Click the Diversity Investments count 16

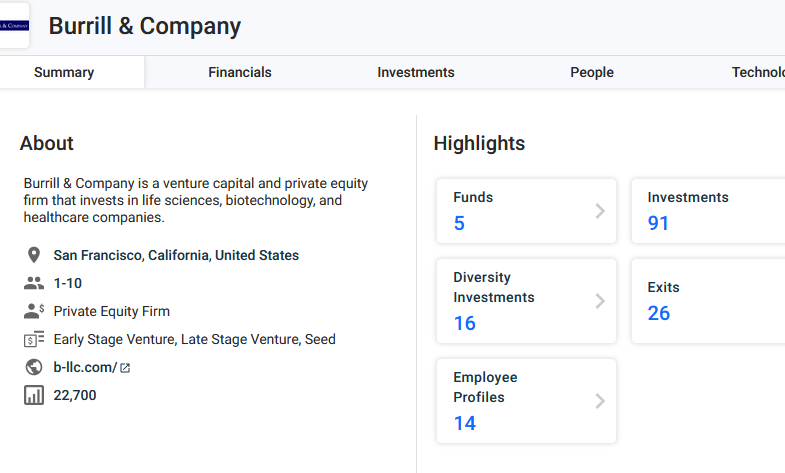click(465, 323)
